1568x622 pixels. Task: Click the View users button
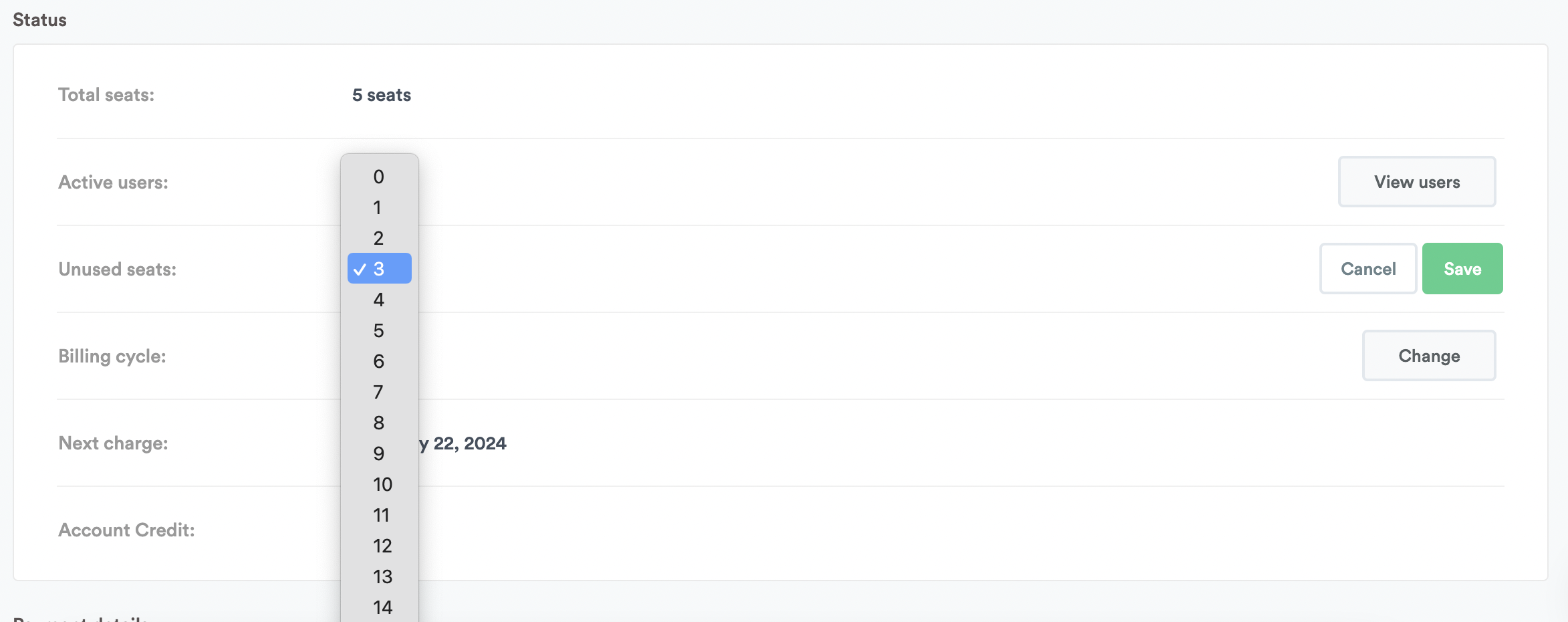(1417, 182)
